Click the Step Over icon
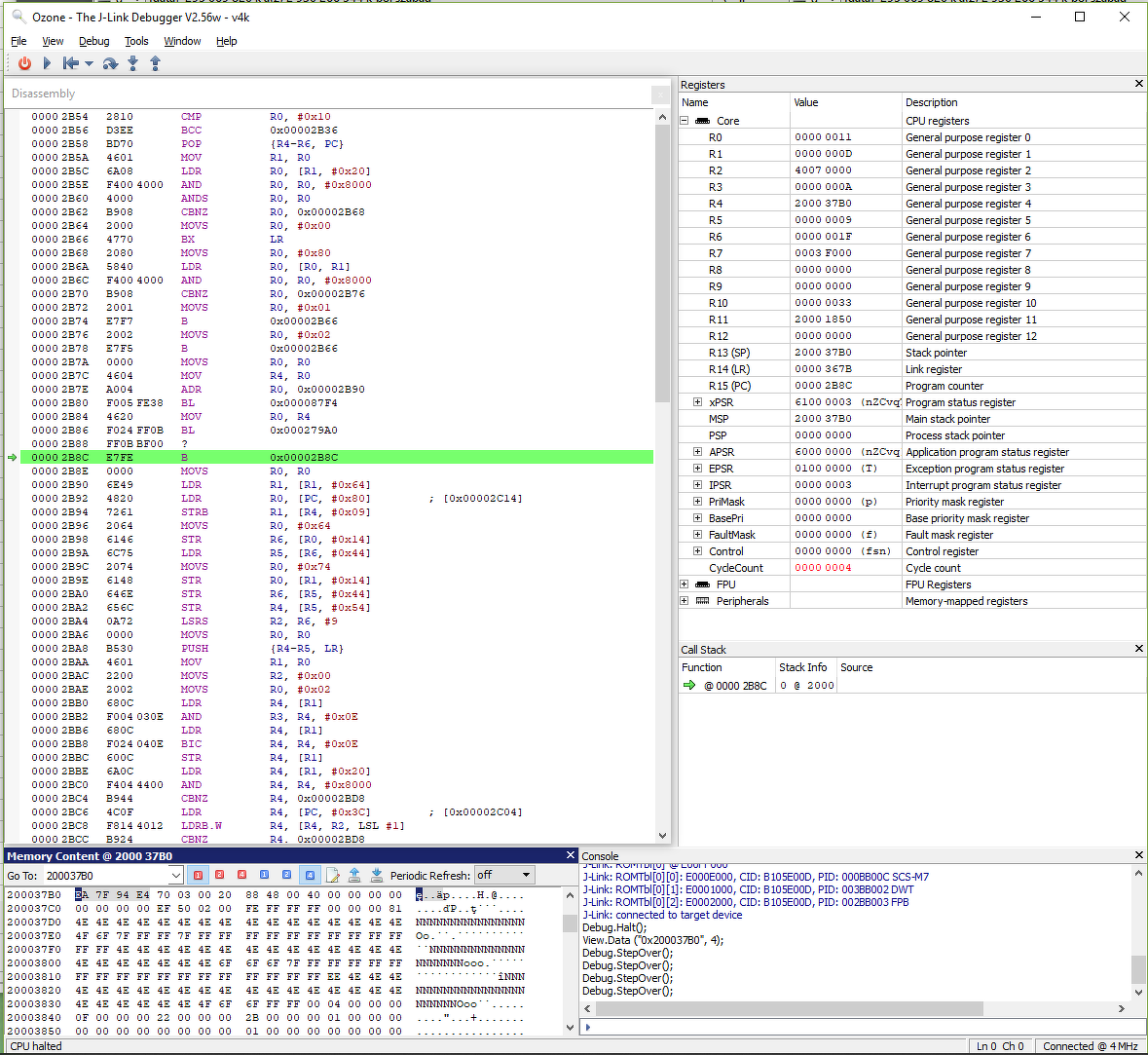This screenshot has width=1148, height=1055. click(x=111, y=63)
